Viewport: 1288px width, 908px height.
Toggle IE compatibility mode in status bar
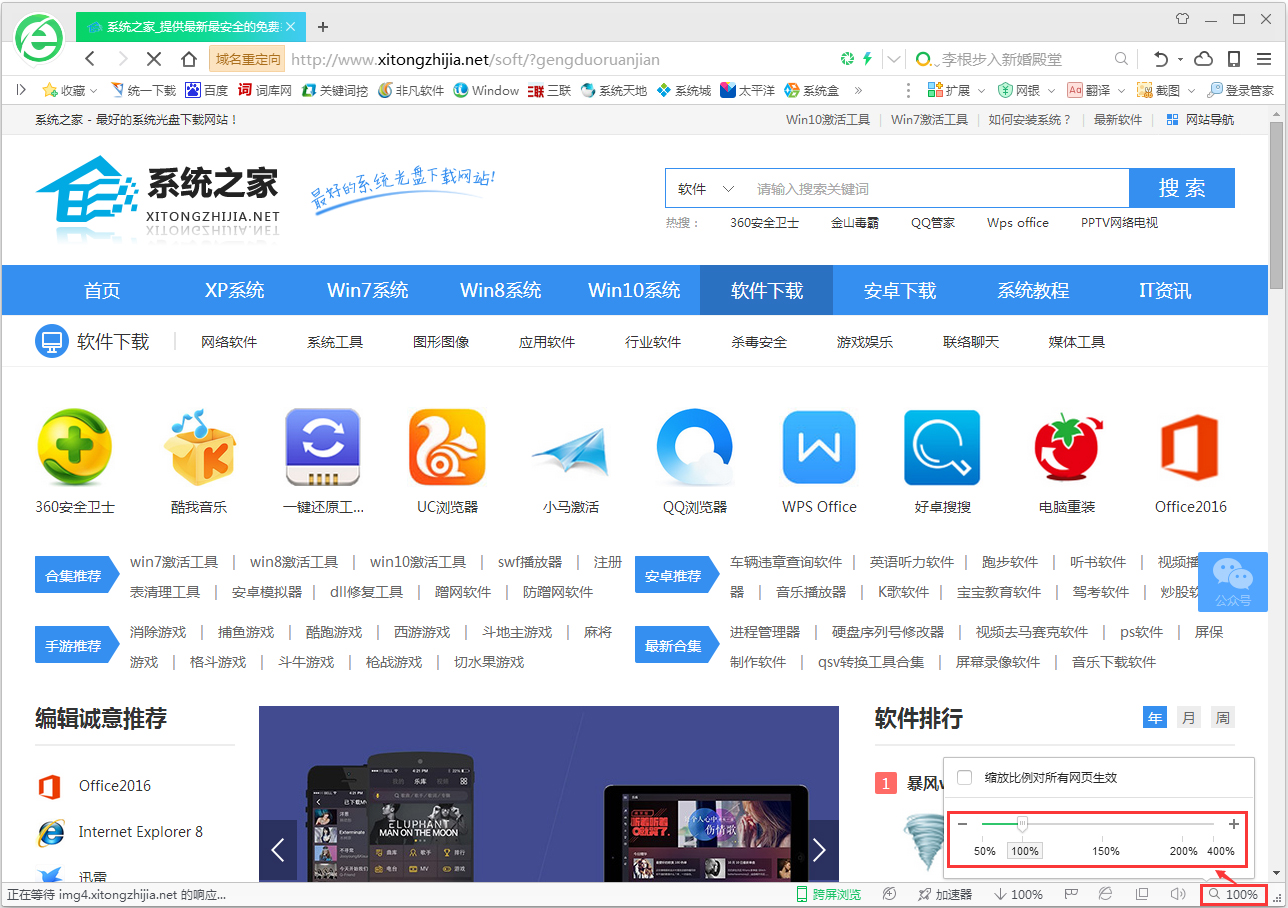[1105, 893]
